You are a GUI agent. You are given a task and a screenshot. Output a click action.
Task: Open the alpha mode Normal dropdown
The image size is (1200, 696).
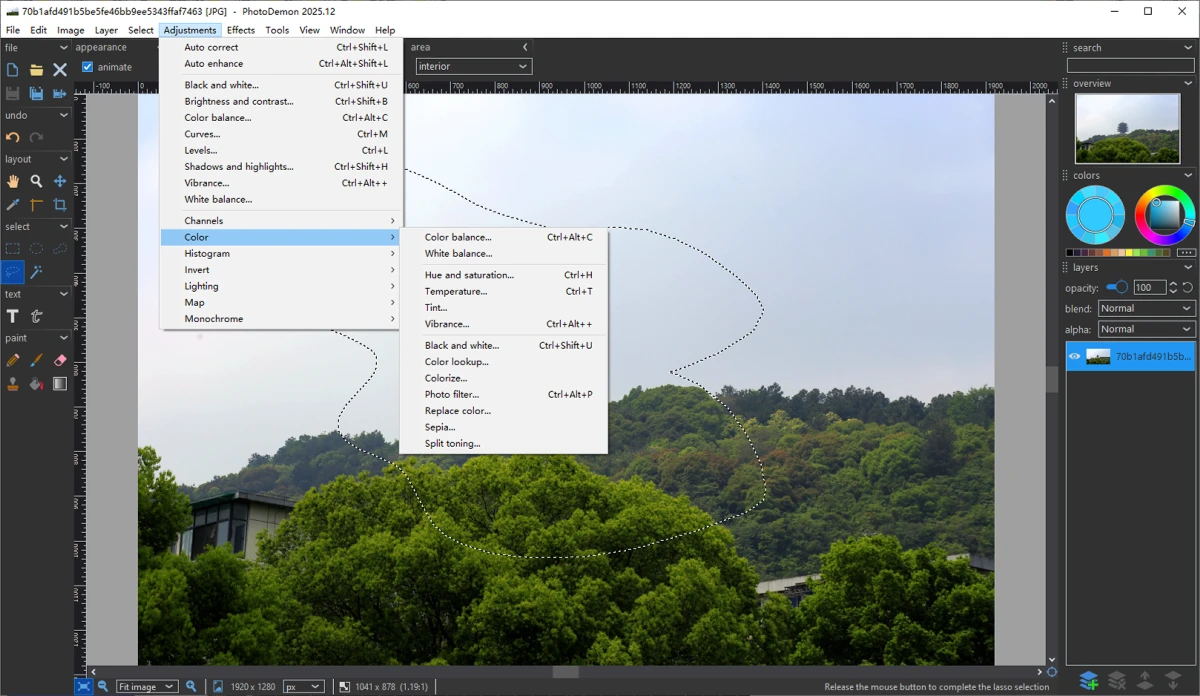[x=1146, y=329]
